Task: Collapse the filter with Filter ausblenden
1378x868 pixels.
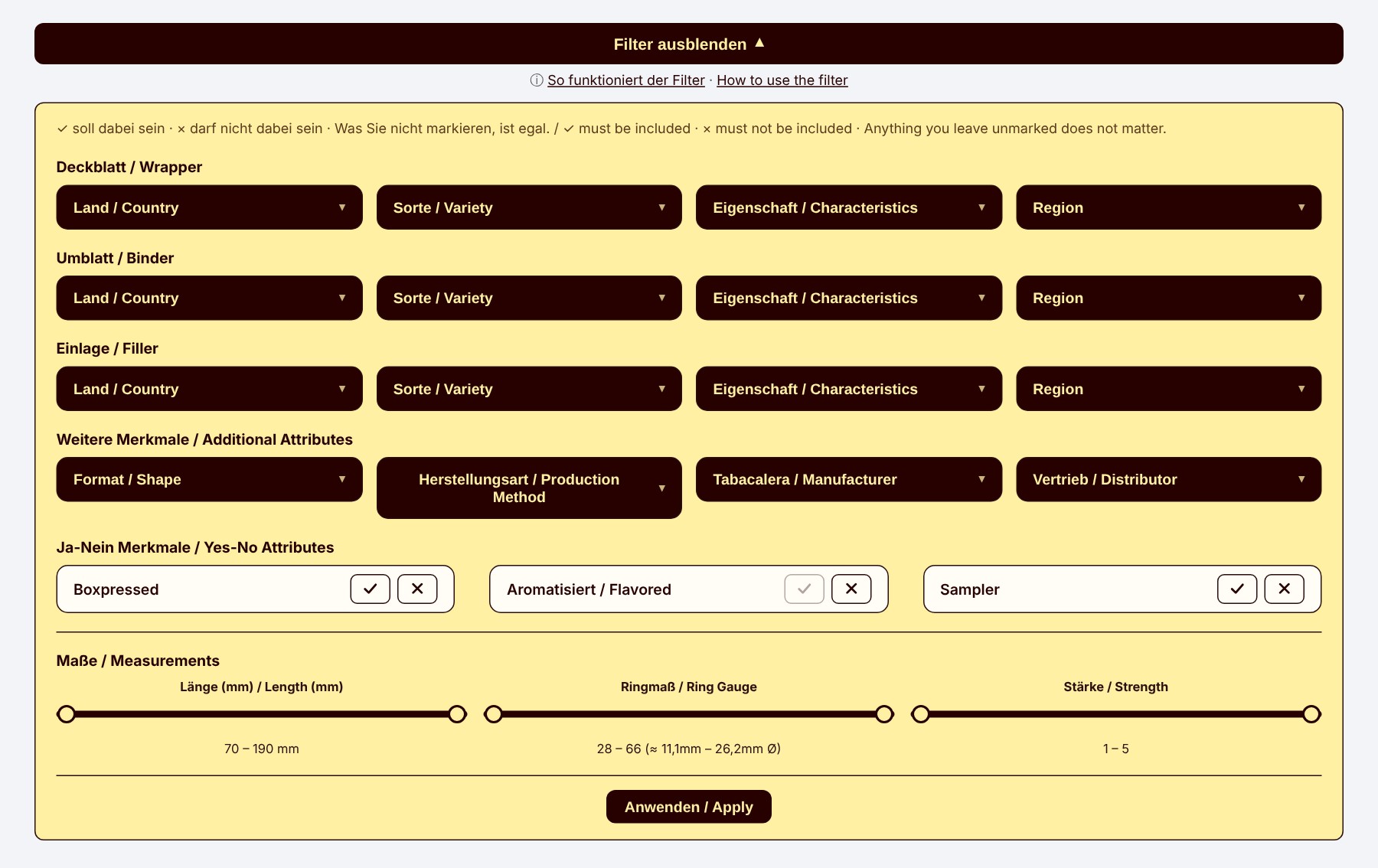Action: pyautogui.click(x=689, y=44)
